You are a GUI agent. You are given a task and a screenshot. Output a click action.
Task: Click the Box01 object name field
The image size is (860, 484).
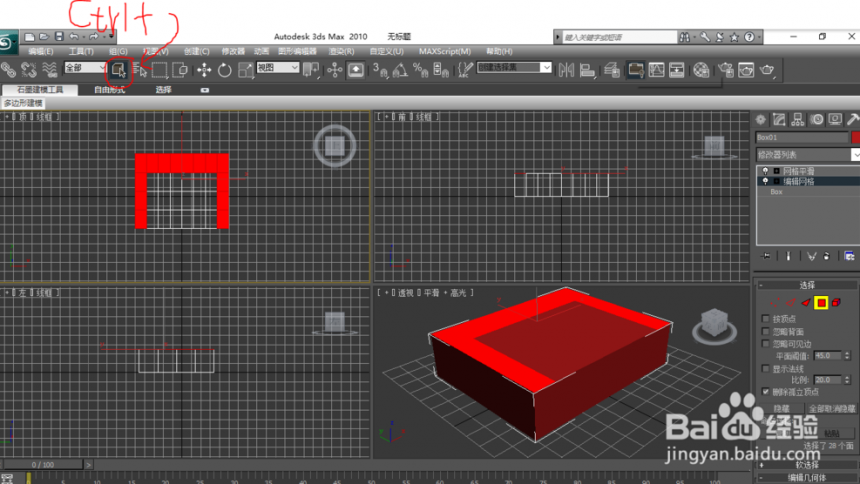coord(802,137)
